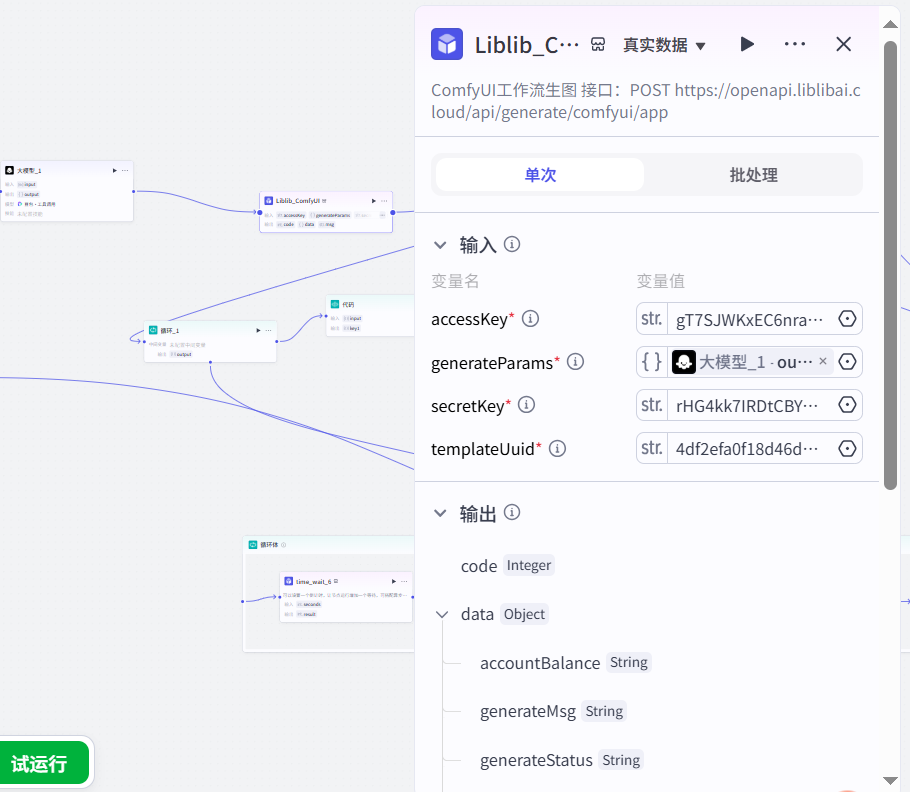Edit the templateUuid string value field
Screen dimensions: 910x792
749,449
